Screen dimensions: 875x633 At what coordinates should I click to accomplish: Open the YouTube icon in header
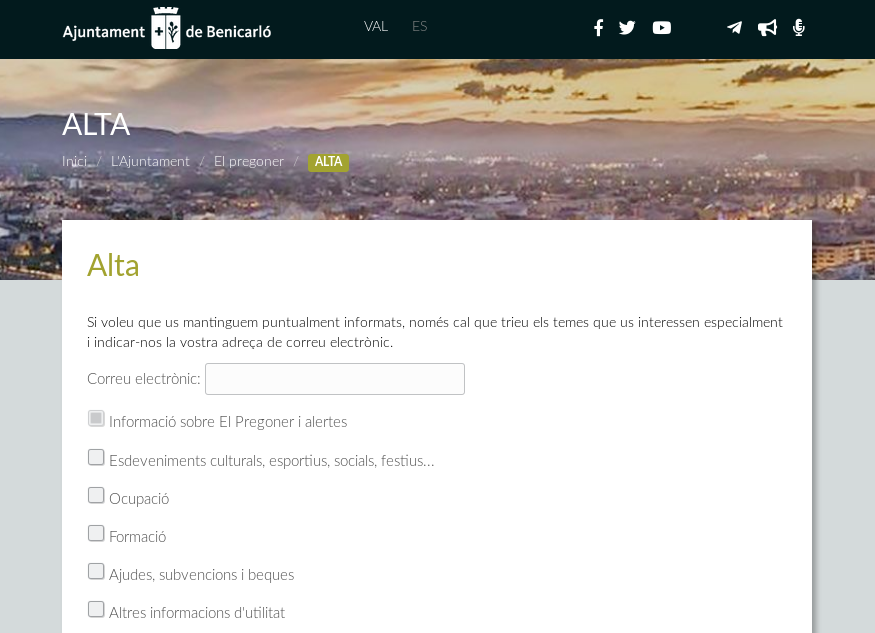click(662, 28)
